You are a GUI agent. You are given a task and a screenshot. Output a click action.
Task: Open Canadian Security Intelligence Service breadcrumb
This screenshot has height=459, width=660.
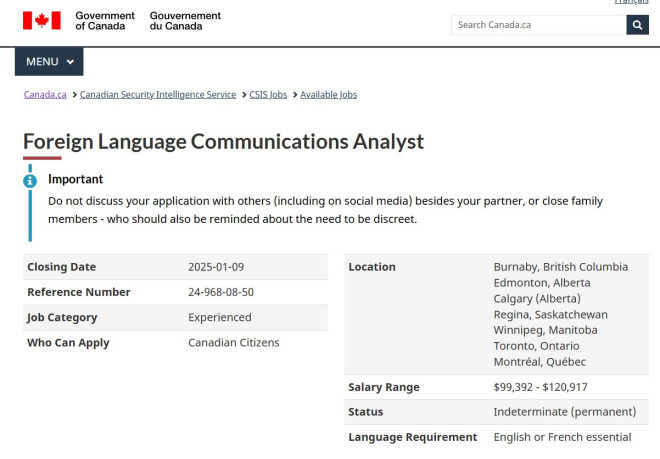pyautogui.click(x=158, y=94)
